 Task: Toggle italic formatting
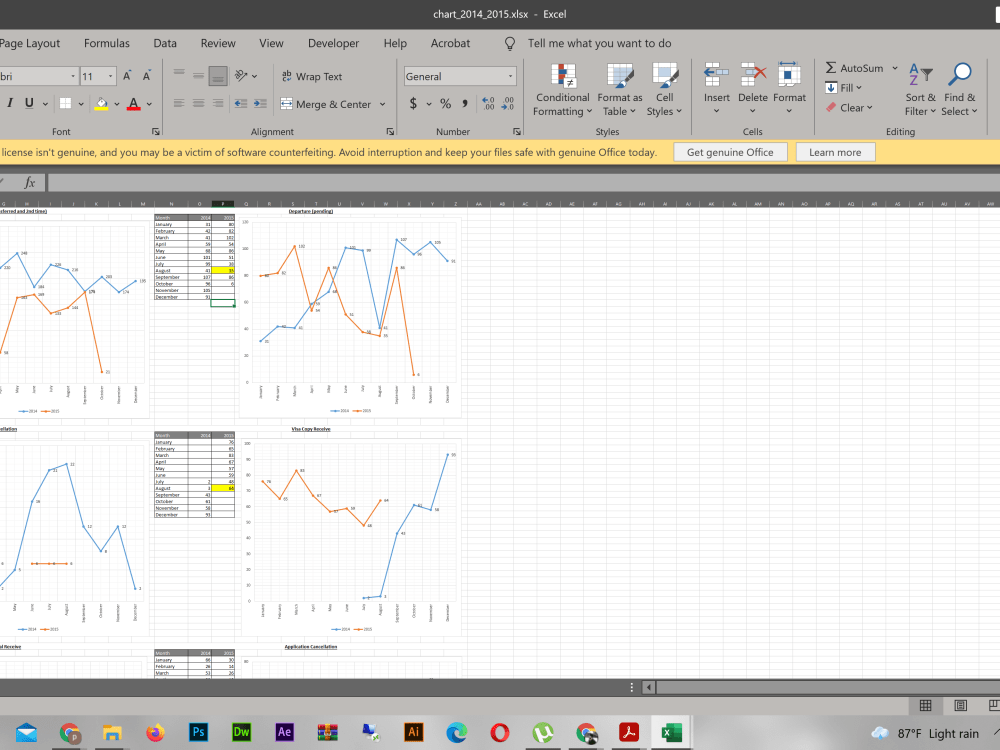[10, 103]
